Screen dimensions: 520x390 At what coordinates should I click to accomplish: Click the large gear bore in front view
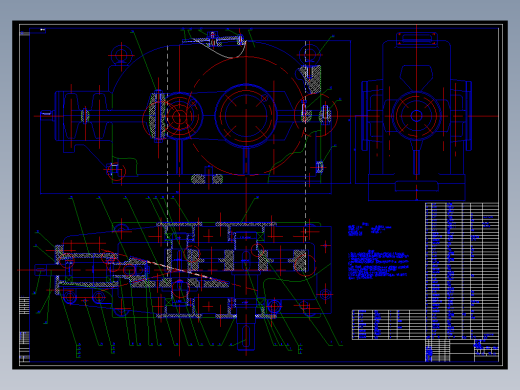[246, 115]
